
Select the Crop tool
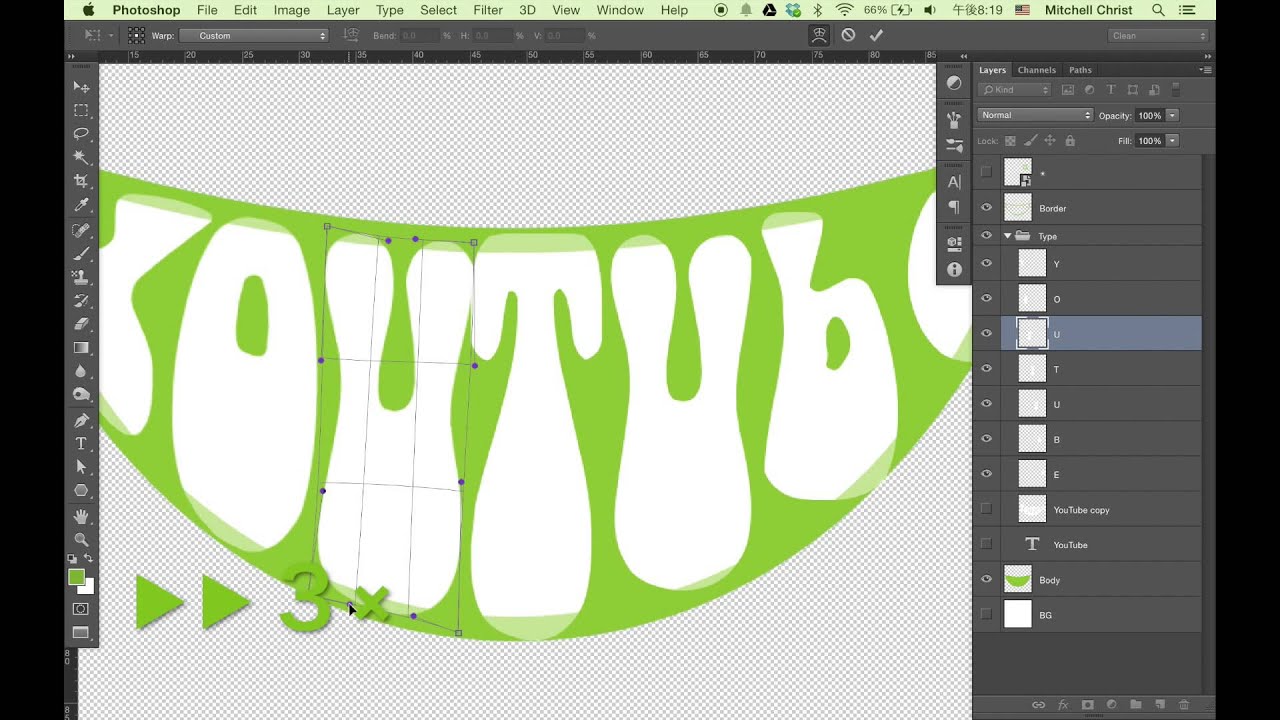click(81, 181)
